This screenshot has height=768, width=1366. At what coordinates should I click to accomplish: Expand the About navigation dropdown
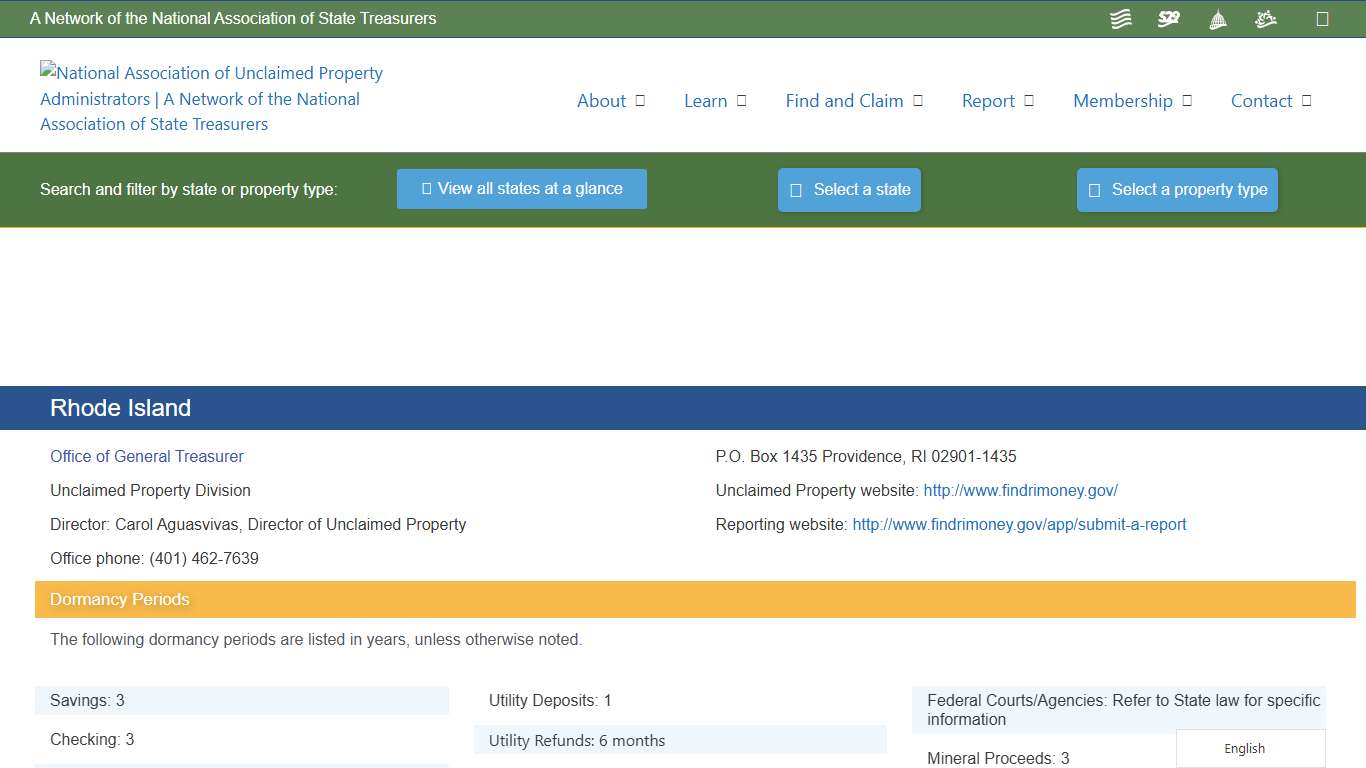[x=611, y=100]
